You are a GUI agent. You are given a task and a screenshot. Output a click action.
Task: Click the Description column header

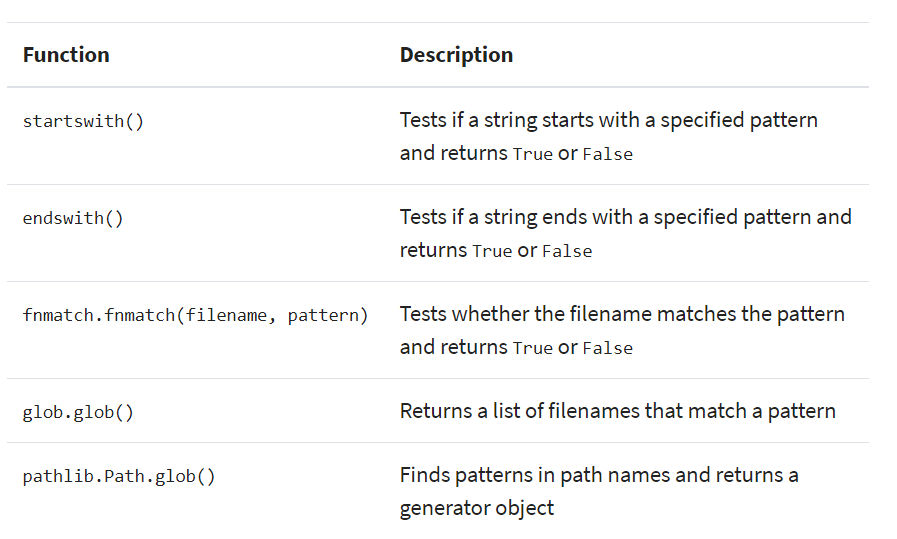tap(456, 55)
